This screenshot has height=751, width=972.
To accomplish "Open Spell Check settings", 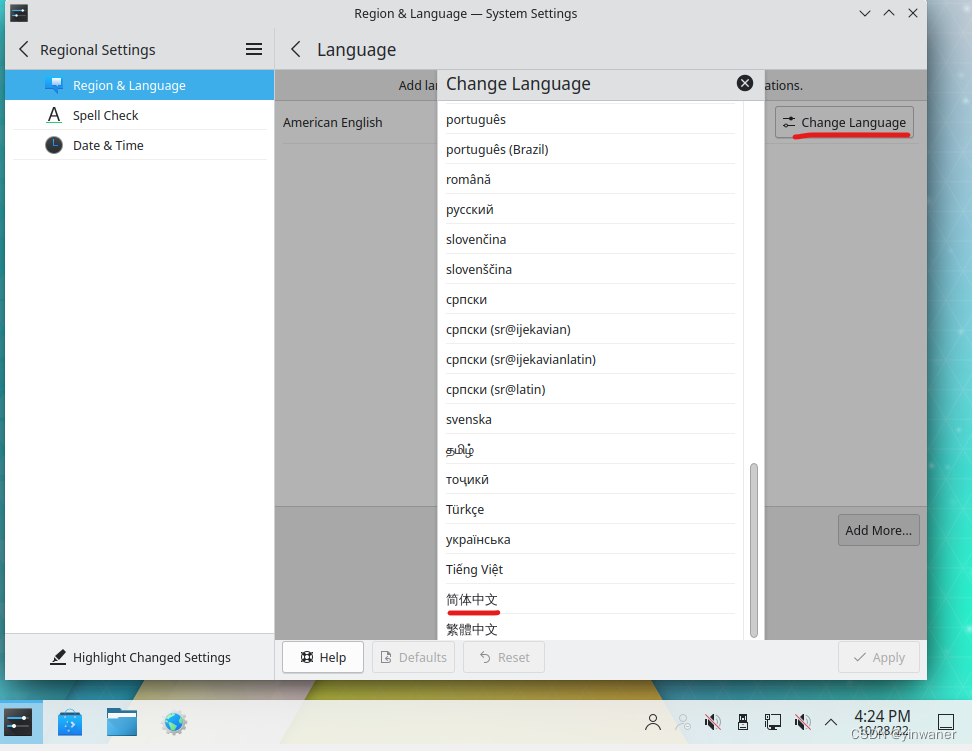I will click(x=139, y=115).
